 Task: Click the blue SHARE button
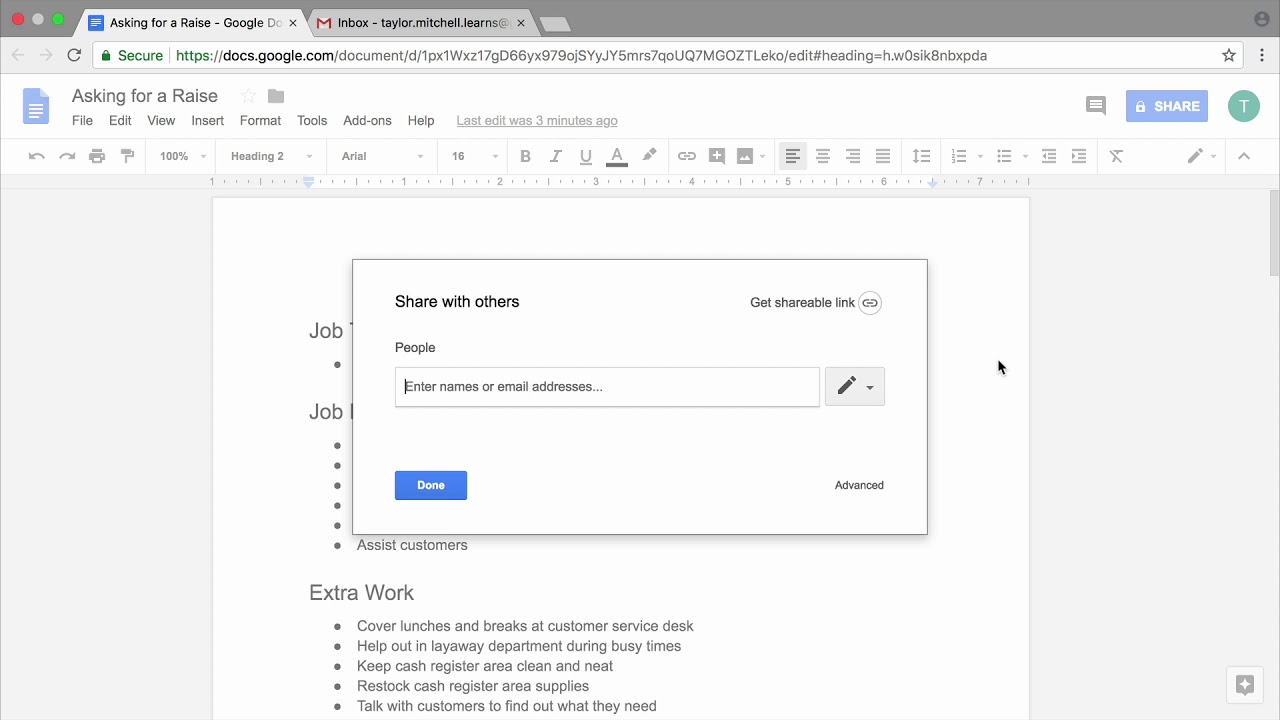pyautogui.click(x=1167, y=106)
